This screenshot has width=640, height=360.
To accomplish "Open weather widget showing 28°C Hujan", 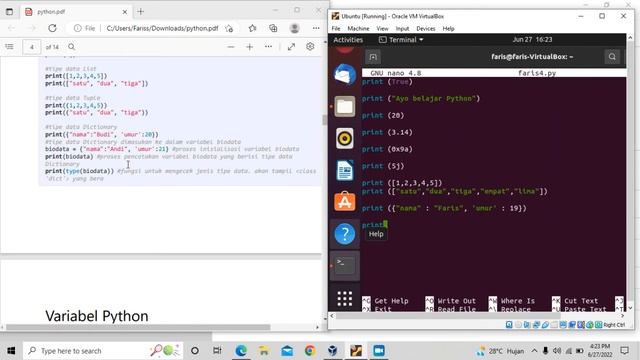I will coord(500,351).
